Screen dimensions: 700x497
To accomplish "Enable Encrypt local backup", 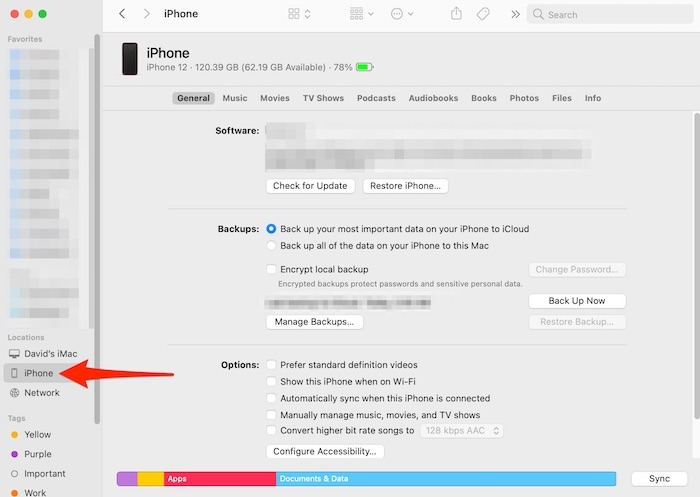I will [271, 269].
